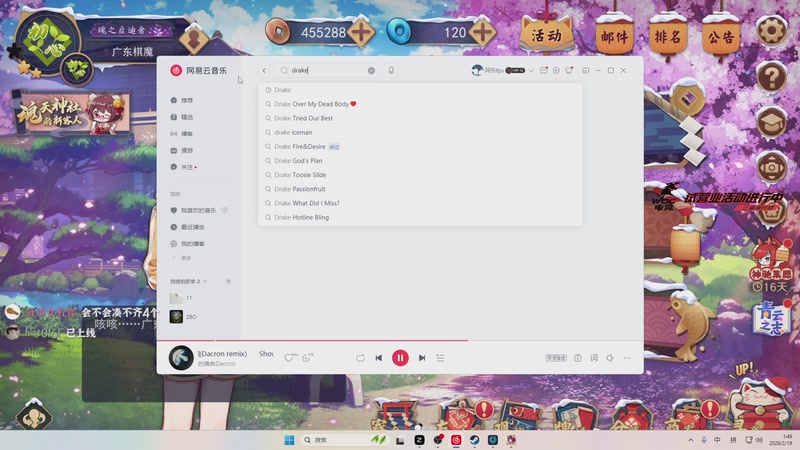Image resolution: width=800 pixels, height=450 pixels.
Task: Open the game 活动 events button
Action: click(x=546, y=34)
